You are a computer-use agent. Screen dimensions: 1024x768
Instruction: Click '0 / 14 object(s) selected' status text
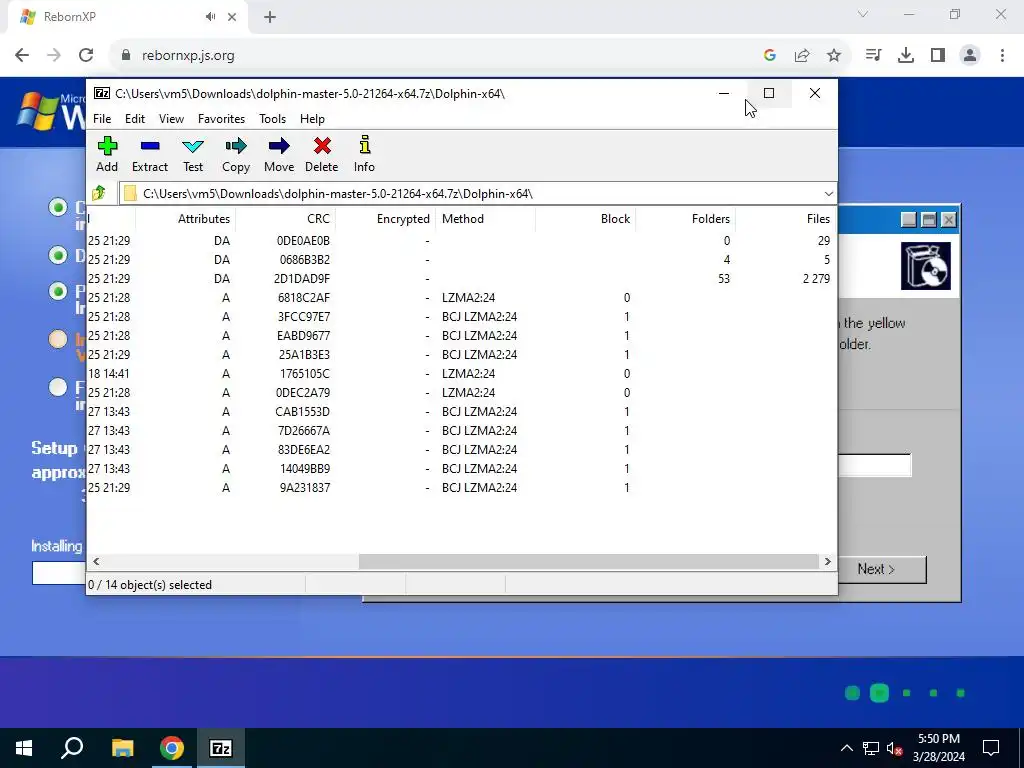point(150,585)
